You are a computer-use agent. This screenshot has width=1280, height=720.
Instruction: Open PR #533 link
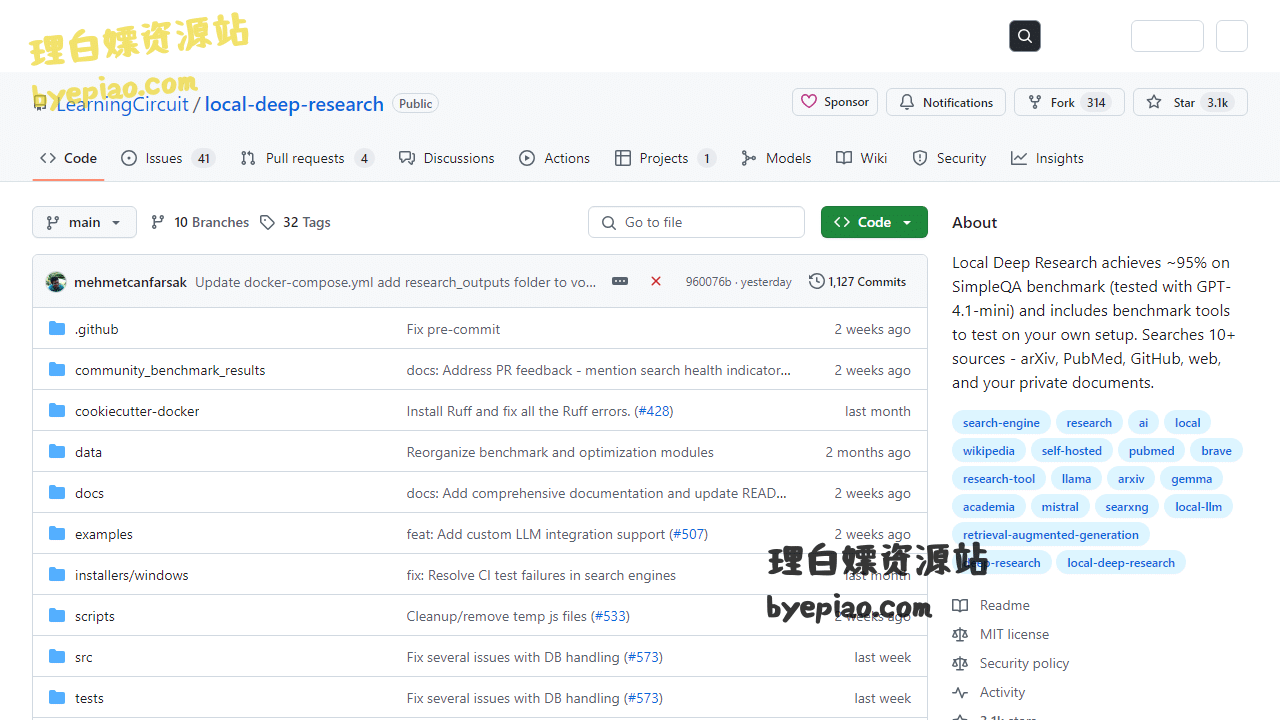tap(611, 616)
